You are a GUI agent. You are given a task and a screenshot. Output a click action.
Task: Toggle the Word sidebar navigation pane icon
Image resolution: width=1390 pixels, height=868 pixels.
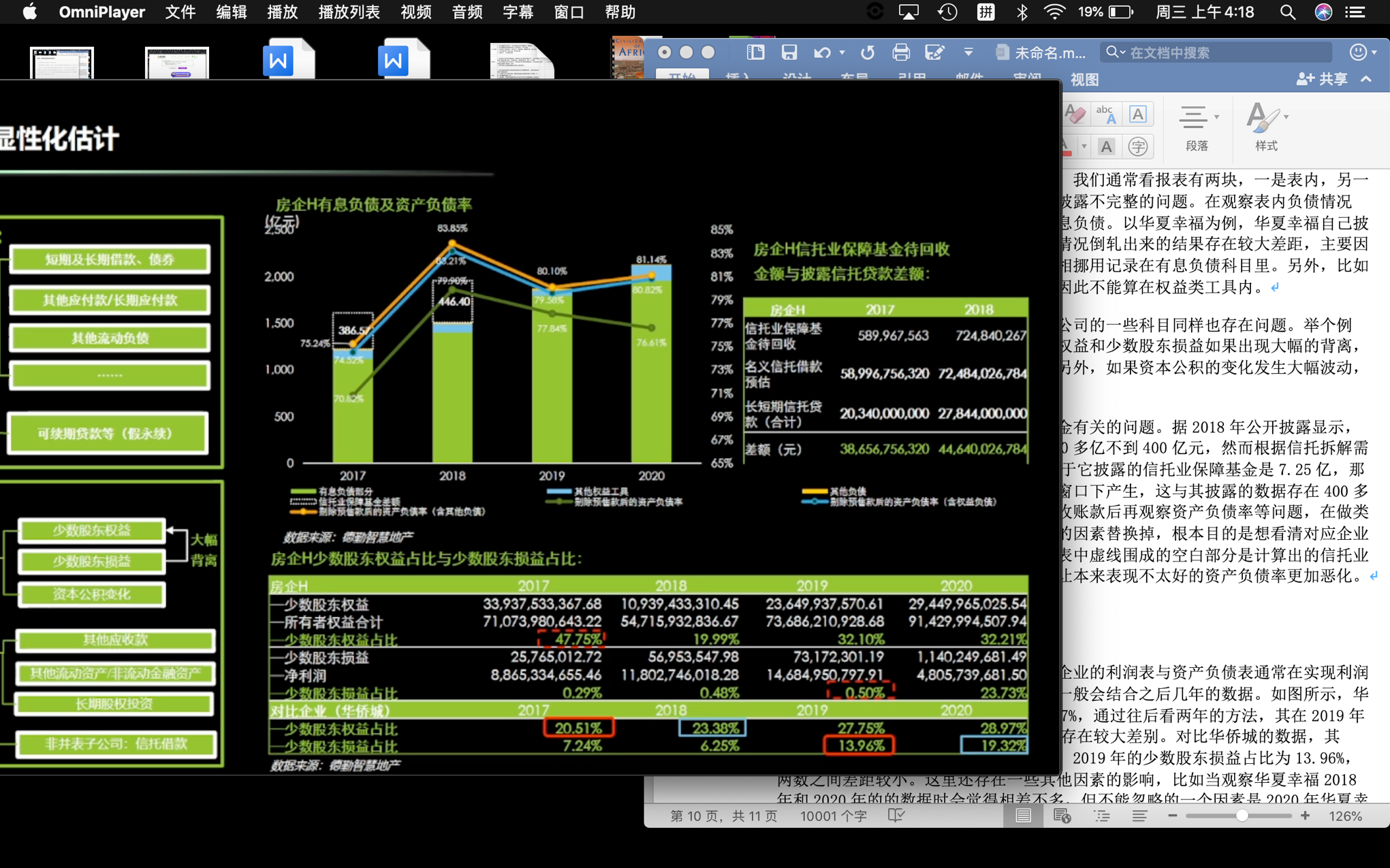click(x=755, y=52)
